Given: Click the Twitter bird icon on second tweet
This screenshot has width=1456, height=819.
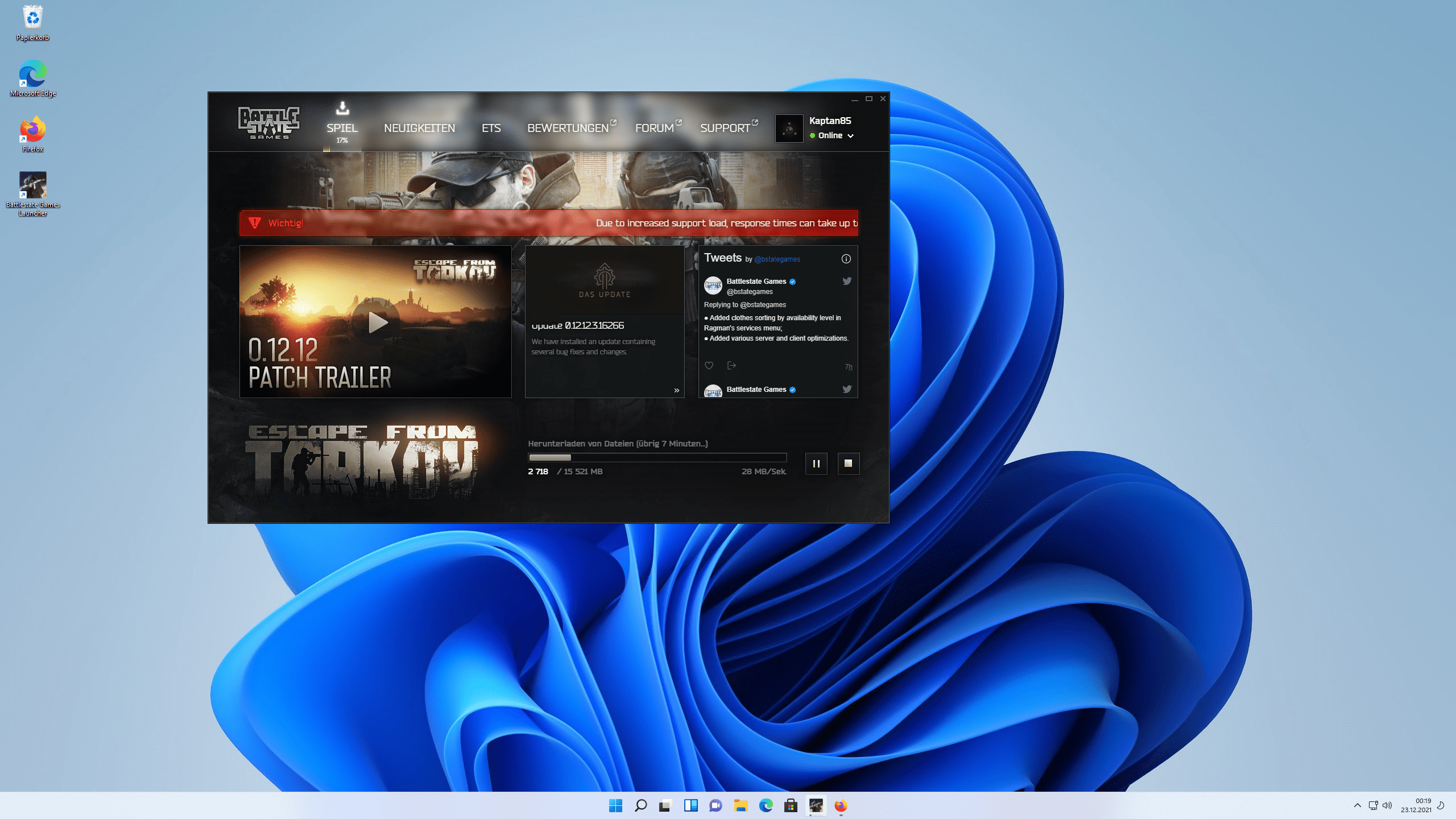Looking at the screenshot, I should (x=847, y=389).
